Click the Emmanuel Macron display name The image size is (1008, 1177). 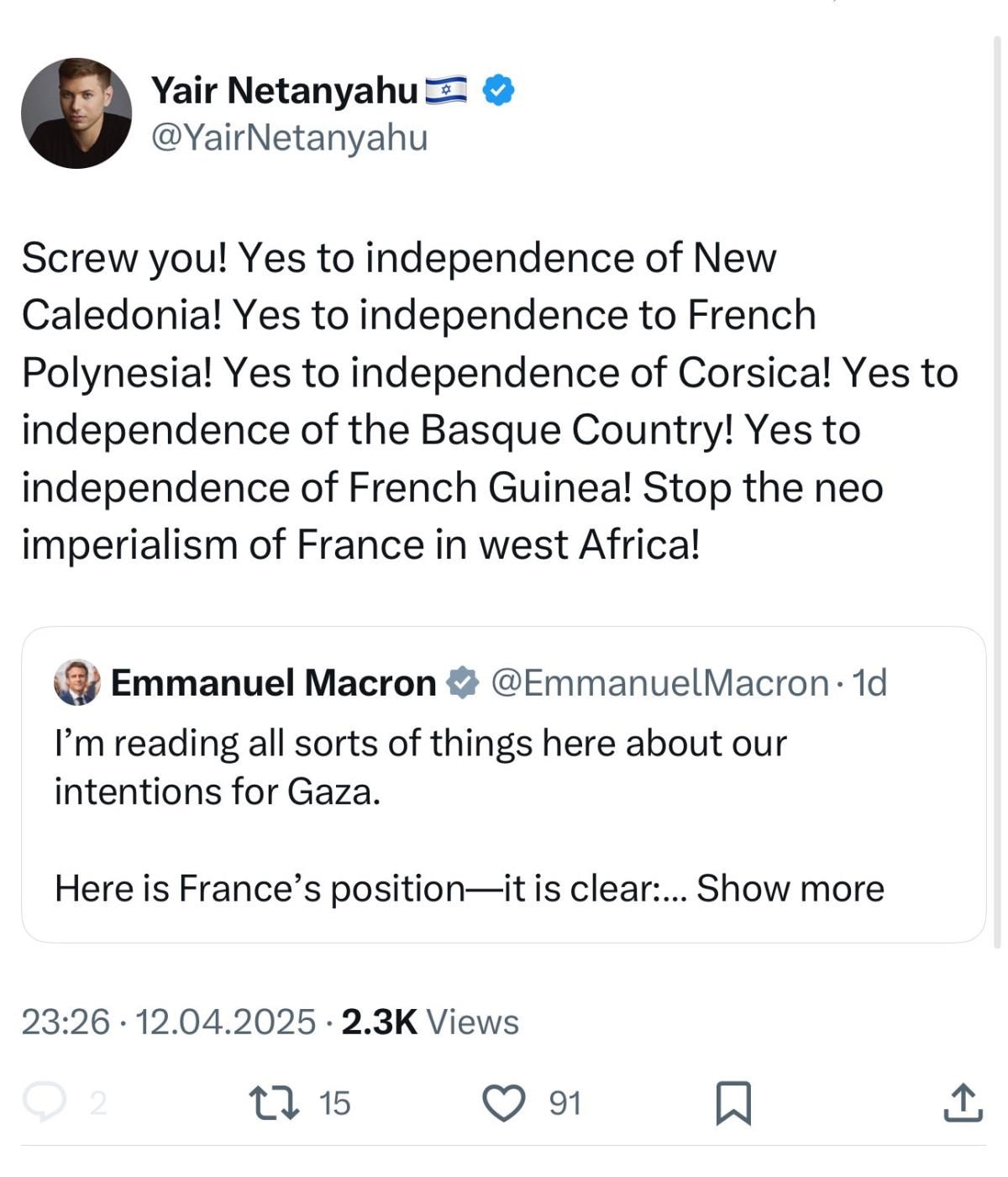[x=273, y=682]
